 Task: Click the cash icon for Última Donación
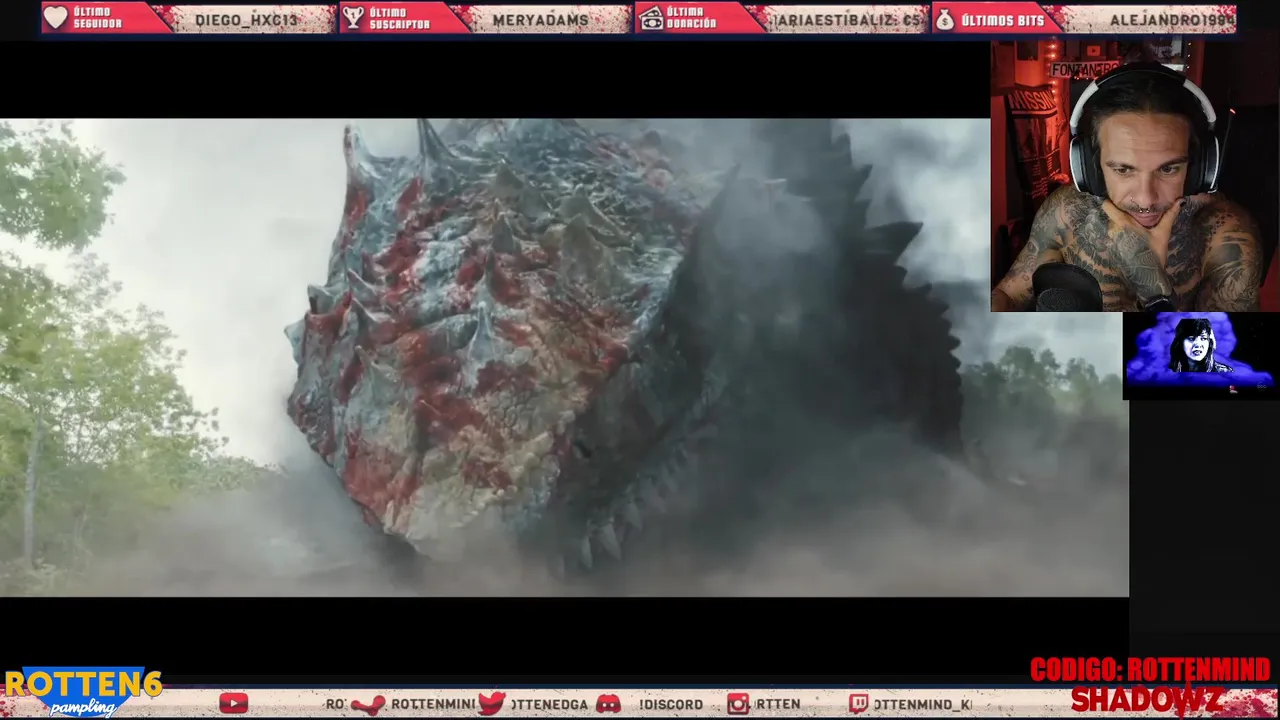click(x=651, y=18)
